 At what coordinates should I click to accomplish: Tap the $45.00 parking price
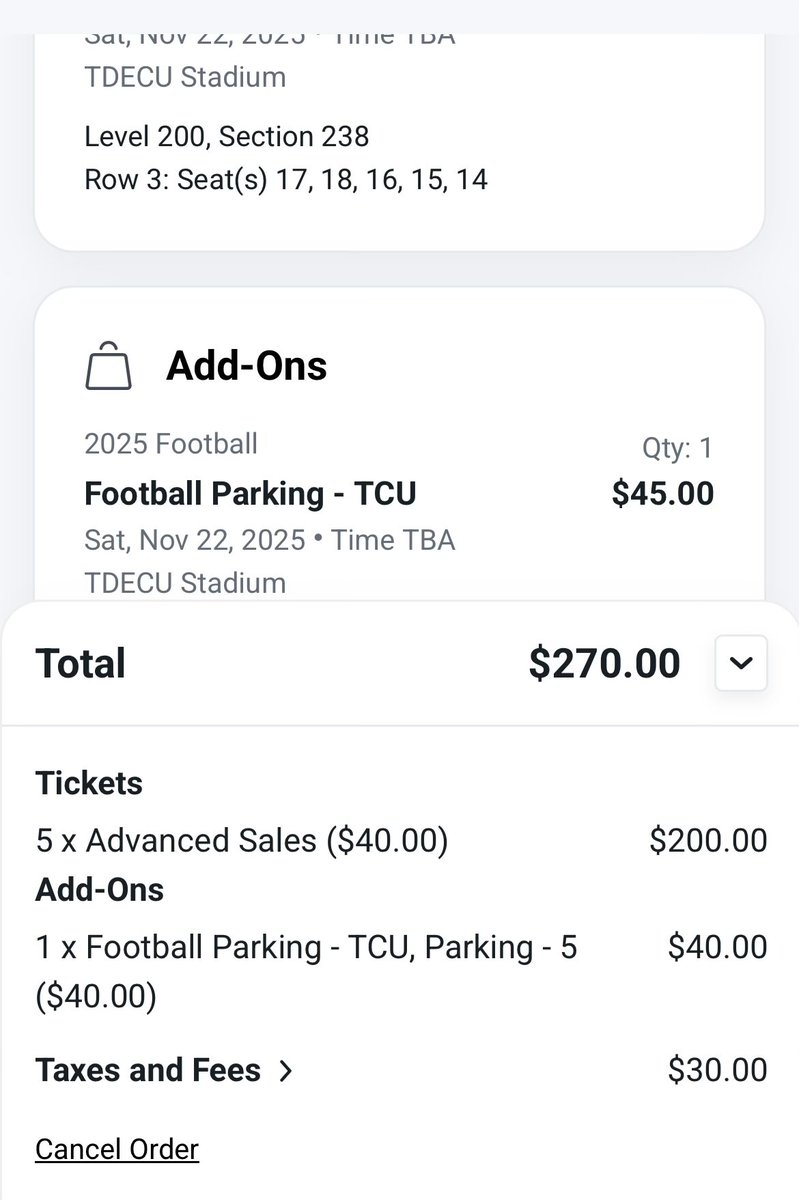[663, 493]
